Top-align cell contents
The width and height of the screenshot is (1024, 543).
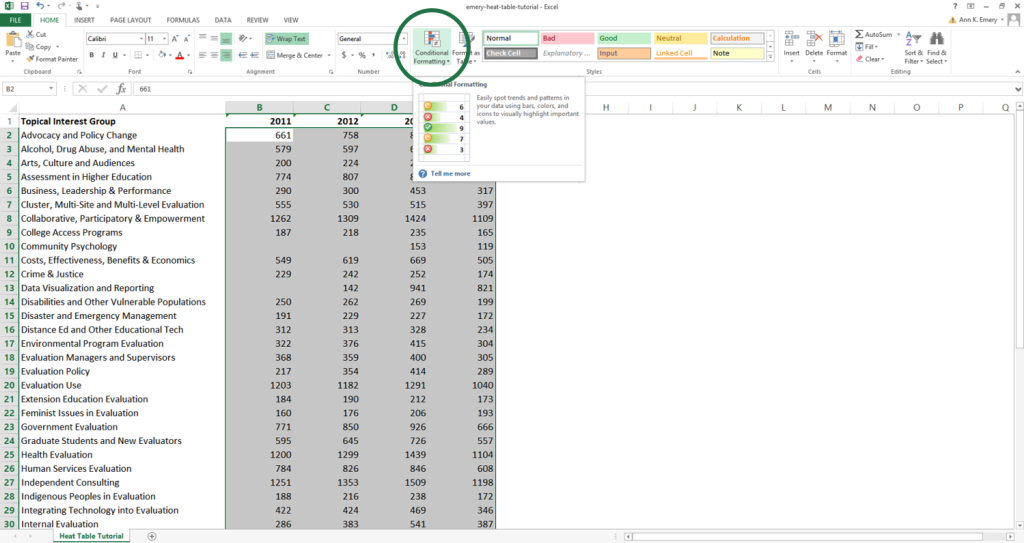pyautogui.click(x=202, y=39)
